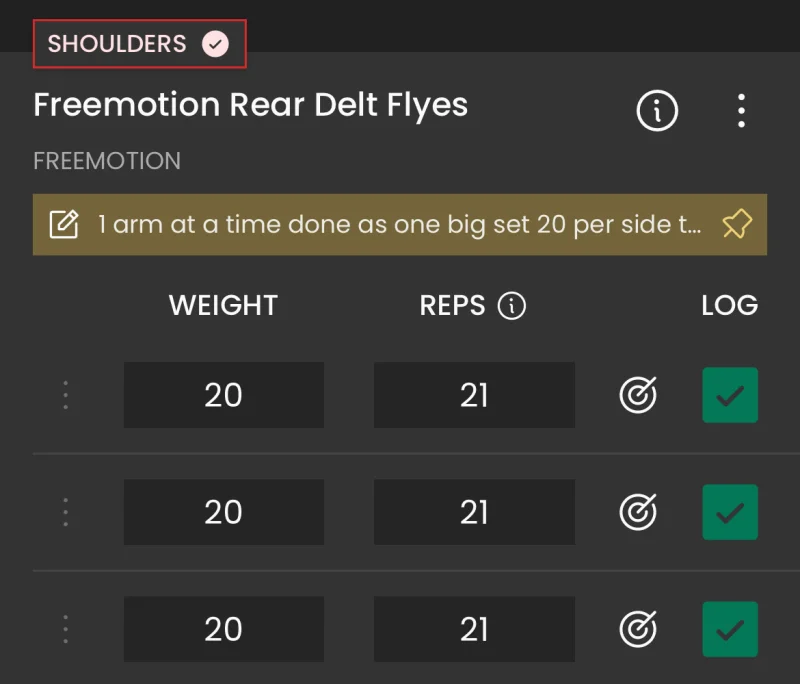
Task: Edit the second set reps field
Action: click(x=474, y=512)
